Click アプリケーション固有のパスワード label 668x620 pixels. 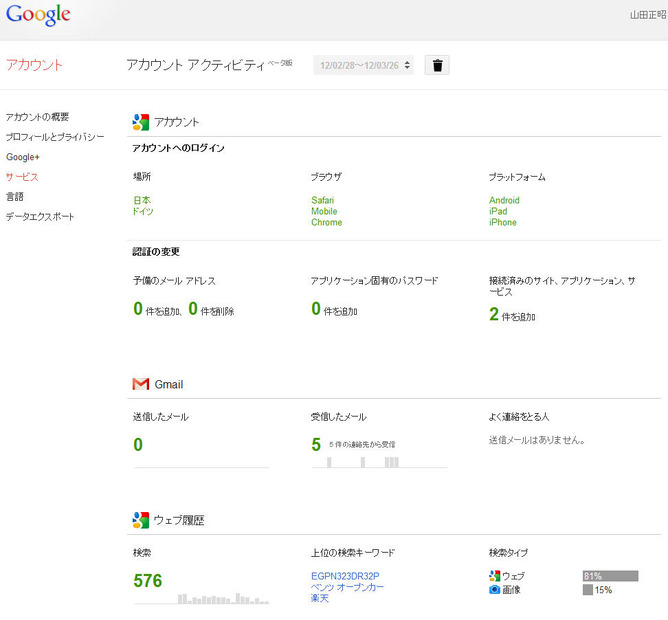tap(374, 280)
